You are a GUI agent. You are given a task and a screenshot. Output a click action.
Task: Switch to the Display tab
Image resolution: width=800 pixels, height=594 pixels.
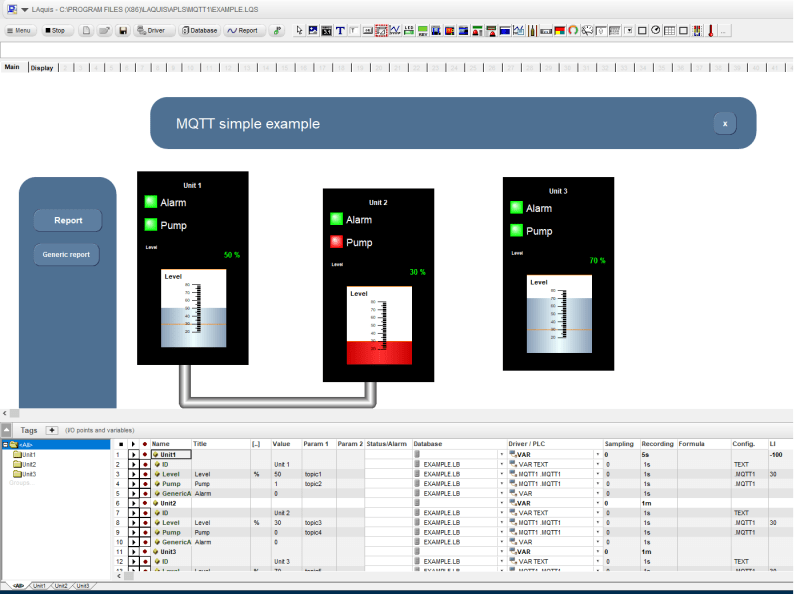(x=42, y=68)
